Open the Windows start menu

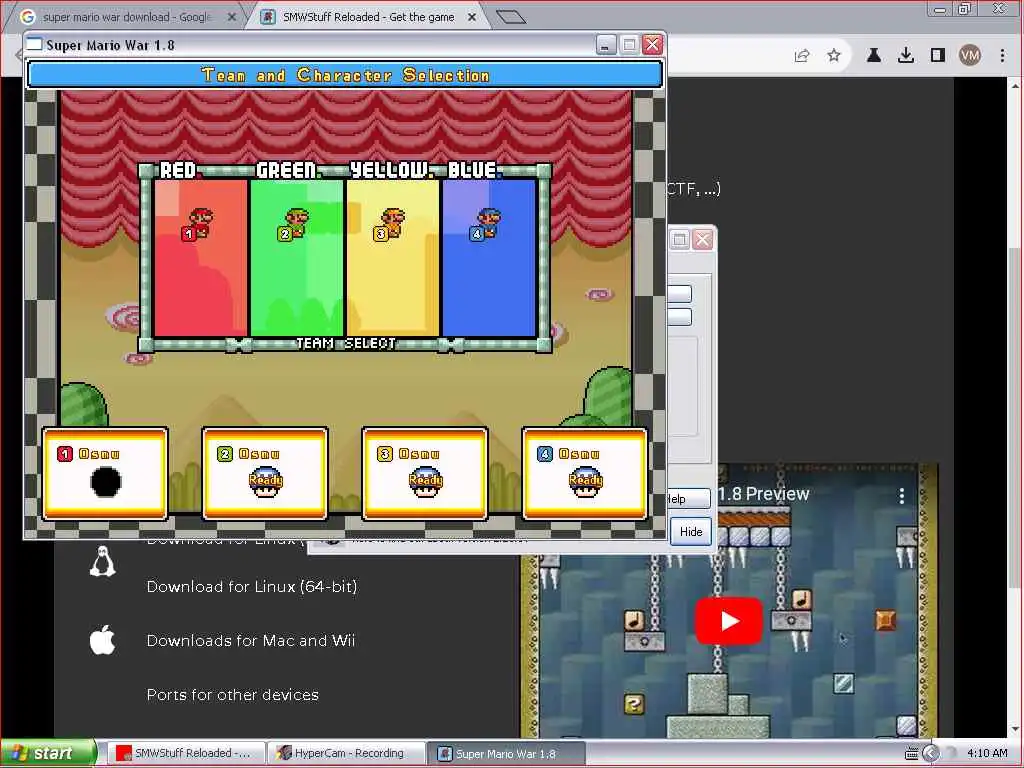tap(47, 753)
